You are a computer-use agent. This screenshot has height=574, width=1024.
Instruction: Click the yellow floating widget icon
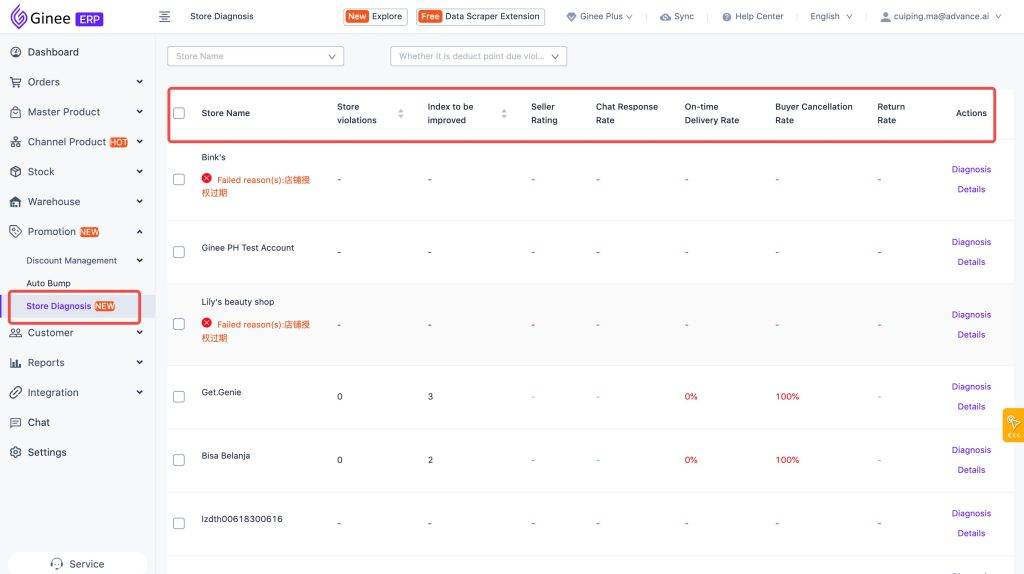(x=1013, y=425)
